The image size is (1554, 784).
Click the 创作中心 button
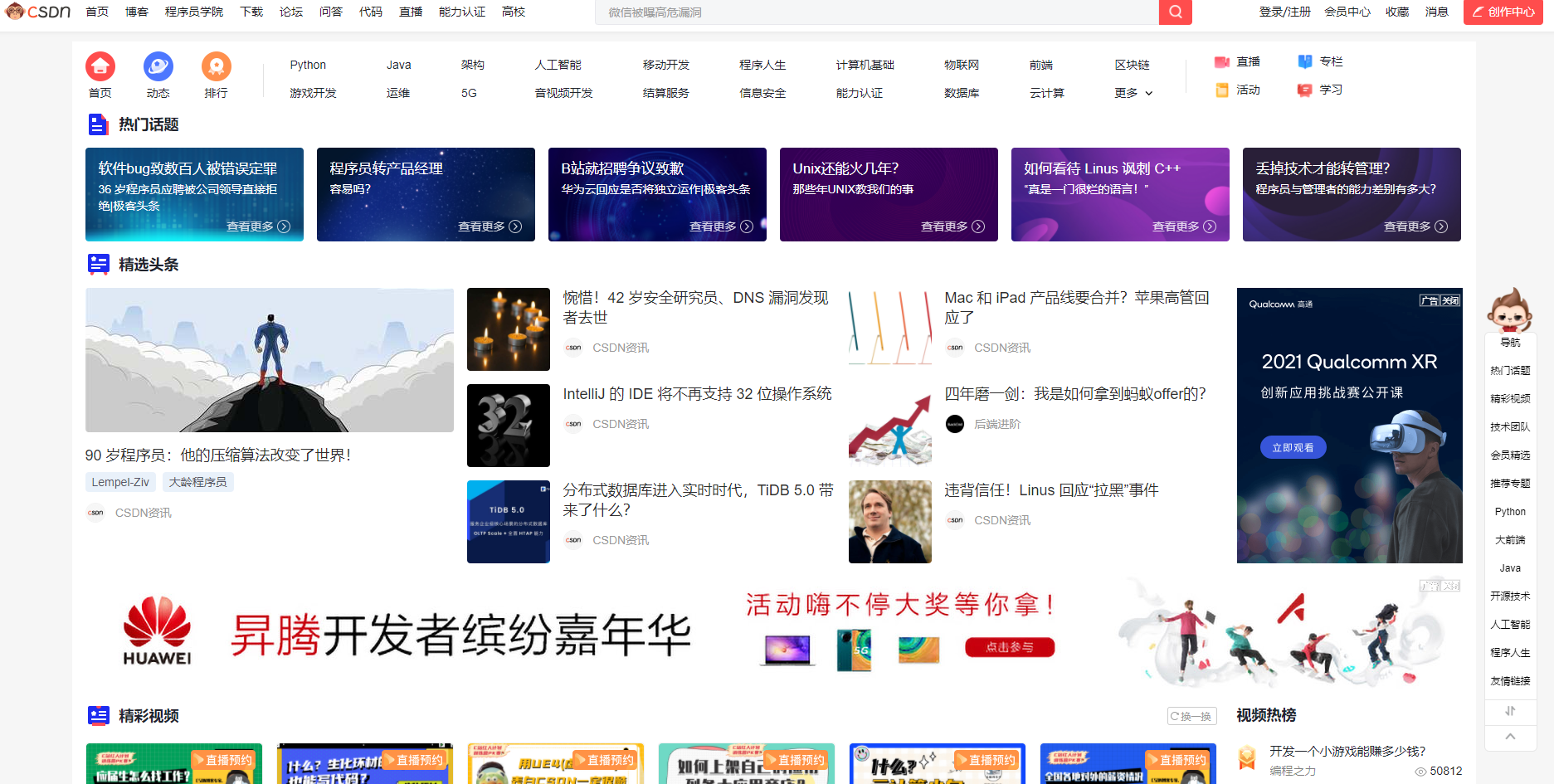point(1503,12)
